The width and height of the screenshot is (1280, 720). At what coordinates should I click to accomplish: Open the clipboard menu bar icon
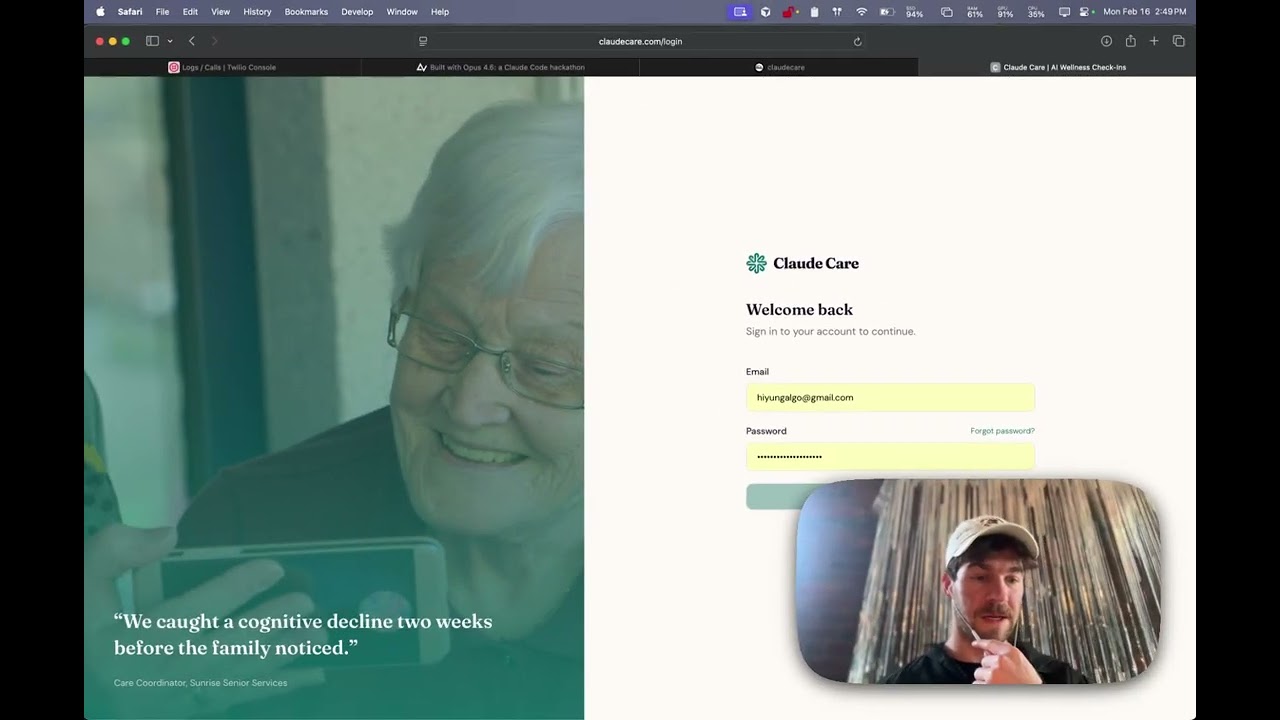(x=814, y=12)
